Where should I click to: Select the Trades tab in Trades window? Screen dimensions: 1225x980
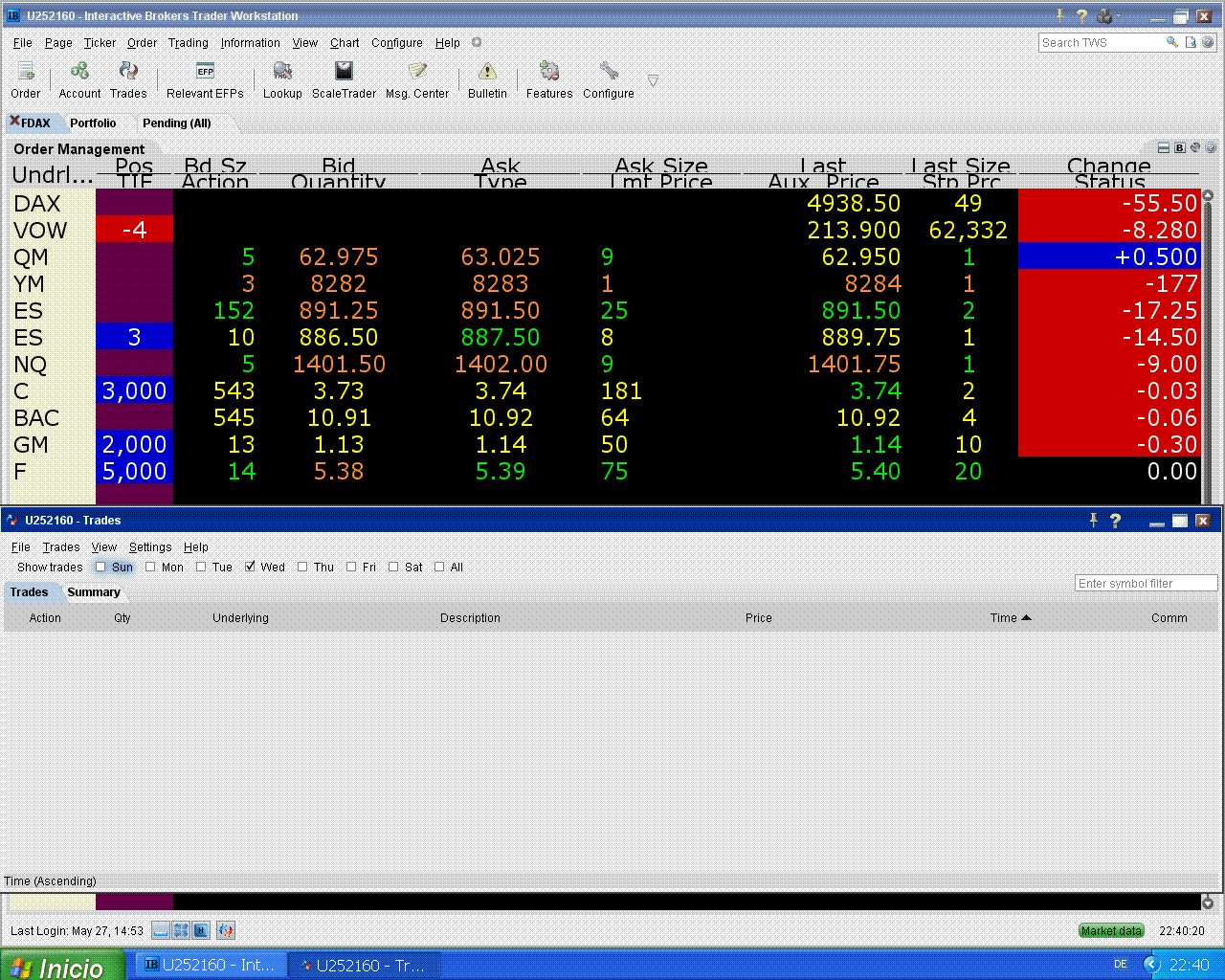pos(29,591)
